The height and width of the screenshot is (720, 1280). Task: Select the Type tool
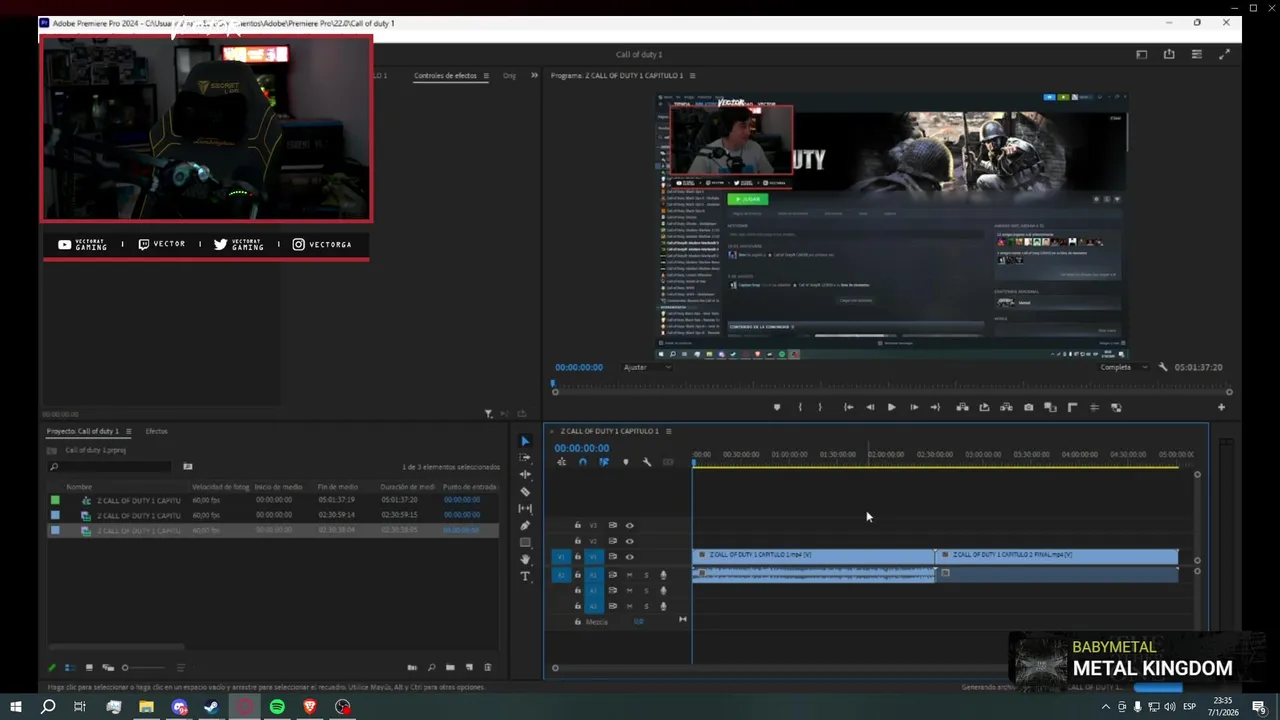tap(525, 577)
